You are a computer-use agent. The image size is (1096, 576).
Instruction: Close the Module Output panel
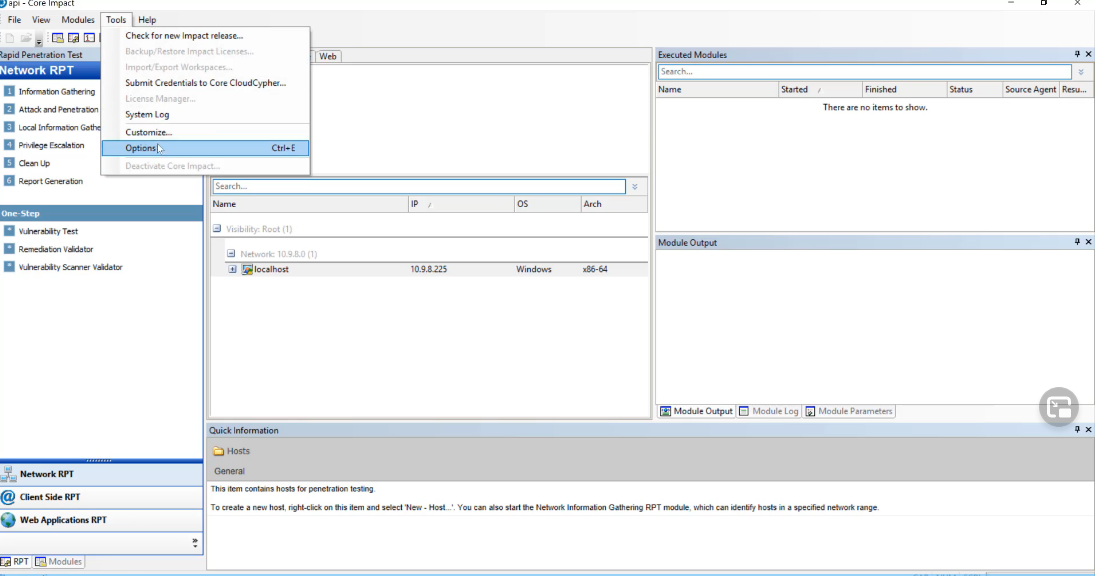(x=1089, y=242)
